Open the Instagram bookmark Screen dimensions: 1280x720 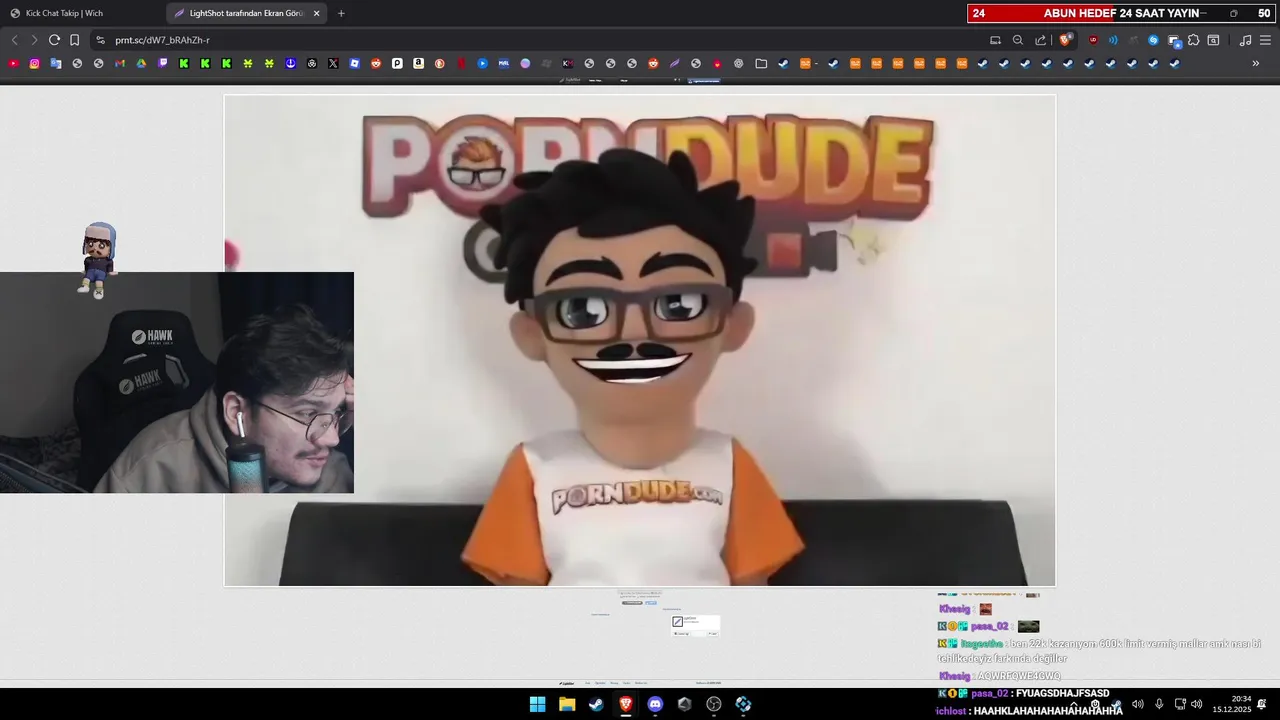coord(34,63)
